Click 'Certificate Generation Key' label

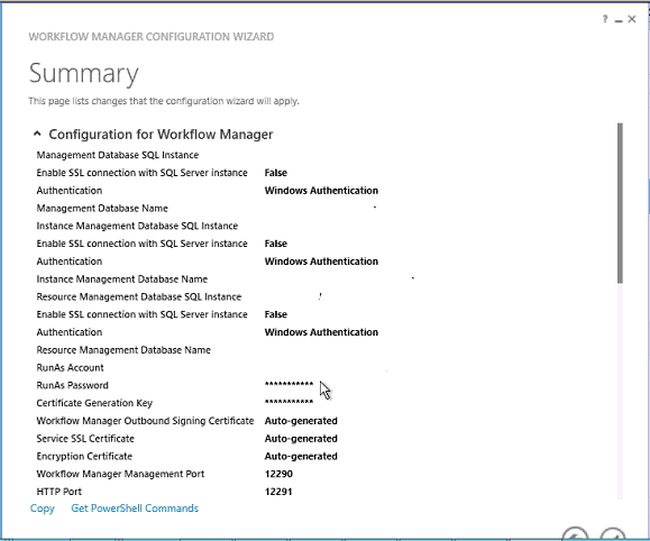95,403
